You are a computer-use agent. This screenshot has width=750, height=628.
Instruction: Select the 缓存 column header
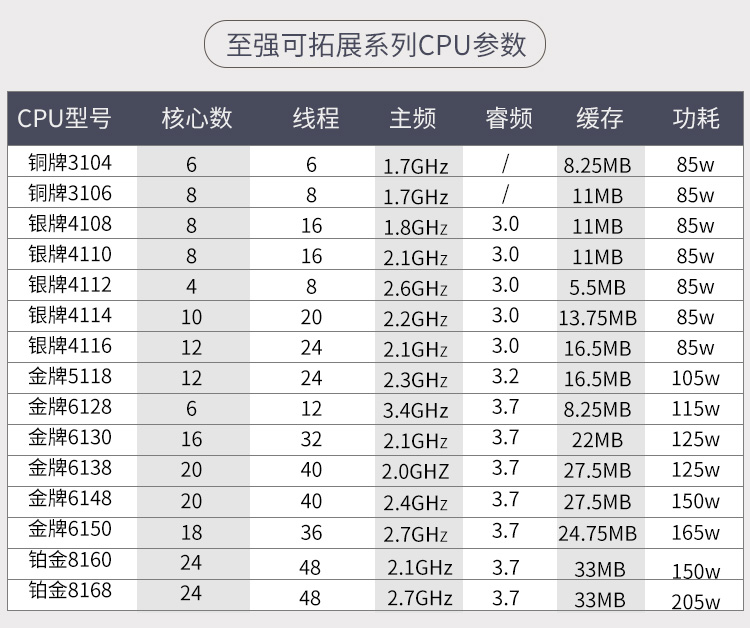pyautogui.click(x=599, y=119)
